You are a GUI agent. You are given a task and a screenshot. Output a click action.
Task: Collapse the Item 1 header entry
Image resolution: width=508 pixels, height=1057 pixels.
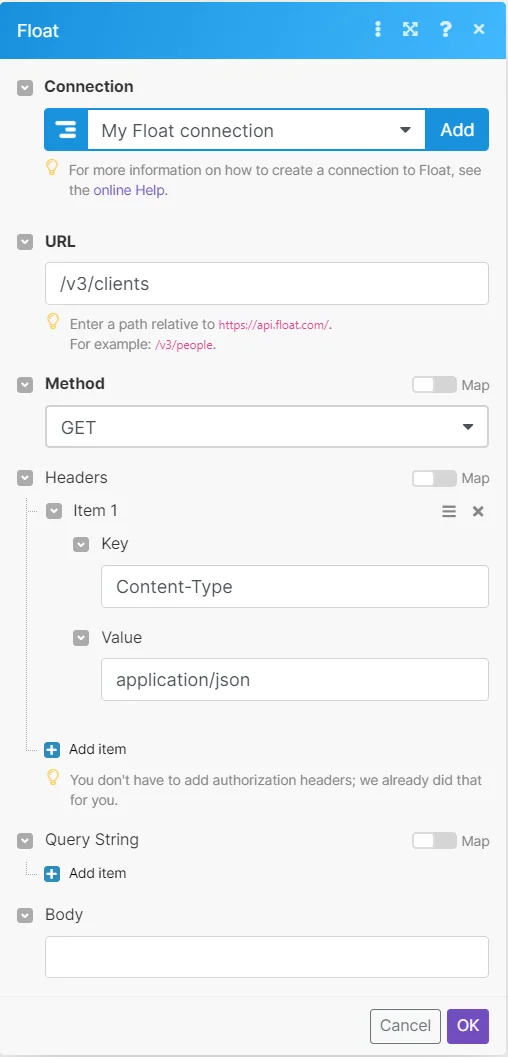54,512
